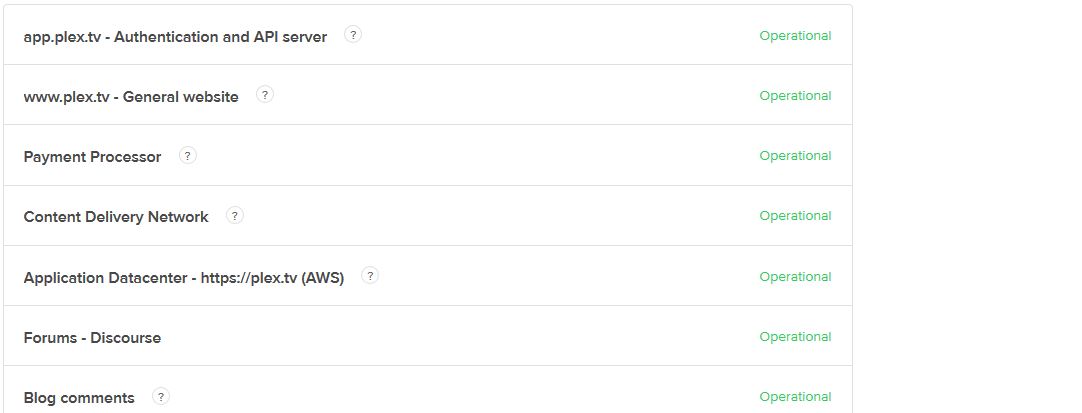The width and height of the screenshot is (1082, 413).
Task: Click Operational status for Application Datacenter row
Action: [x=795, y=277]
